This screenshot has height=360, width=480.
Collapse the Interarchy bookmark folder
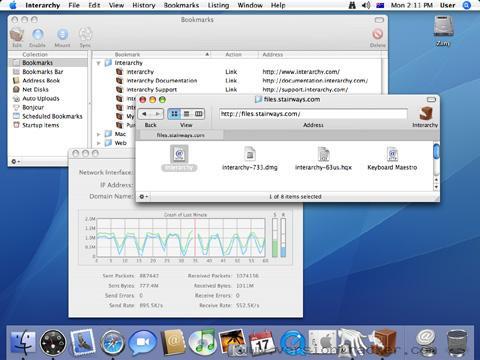point(98,63)
